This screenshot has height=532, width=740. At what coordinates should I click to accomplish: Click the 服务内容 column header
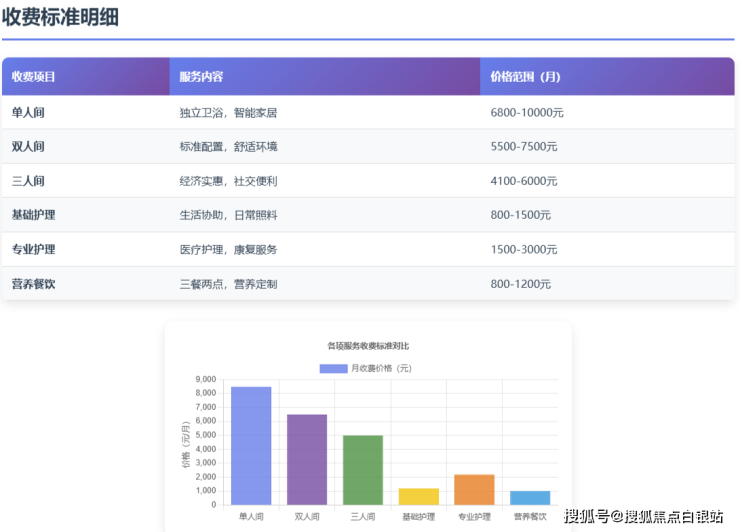201,76
